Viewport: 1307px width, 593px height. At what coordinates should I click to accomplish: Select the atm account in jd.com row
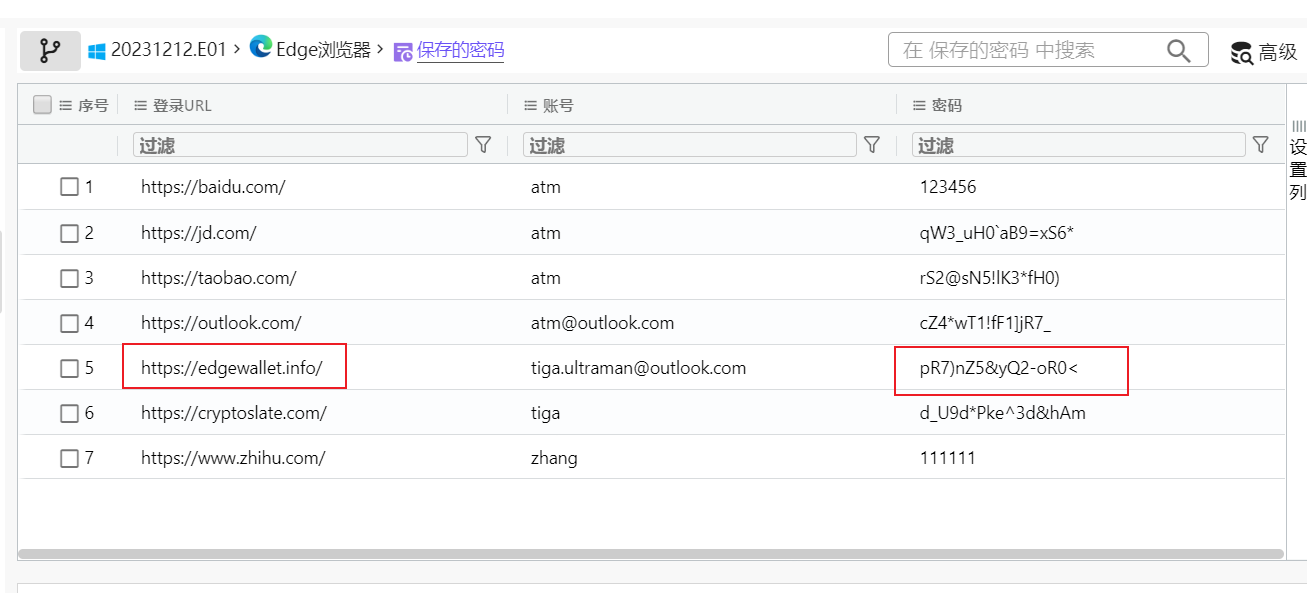point(545,233)
